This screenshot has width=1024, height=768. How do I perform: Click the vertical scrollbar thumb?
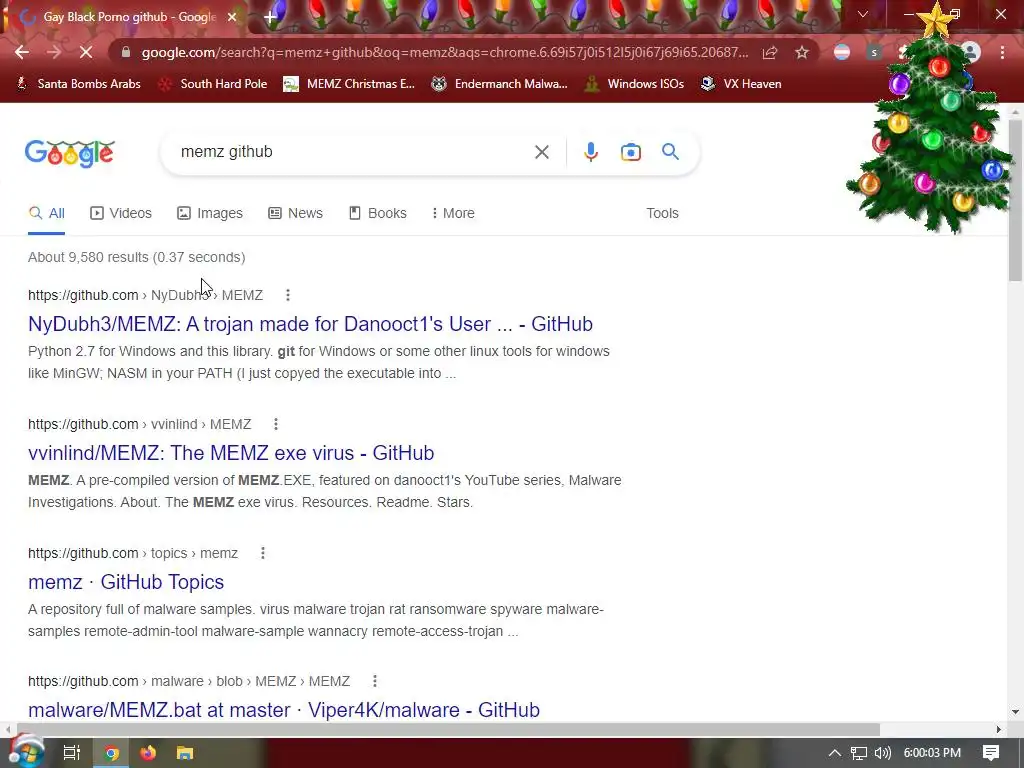[1015, 200]
